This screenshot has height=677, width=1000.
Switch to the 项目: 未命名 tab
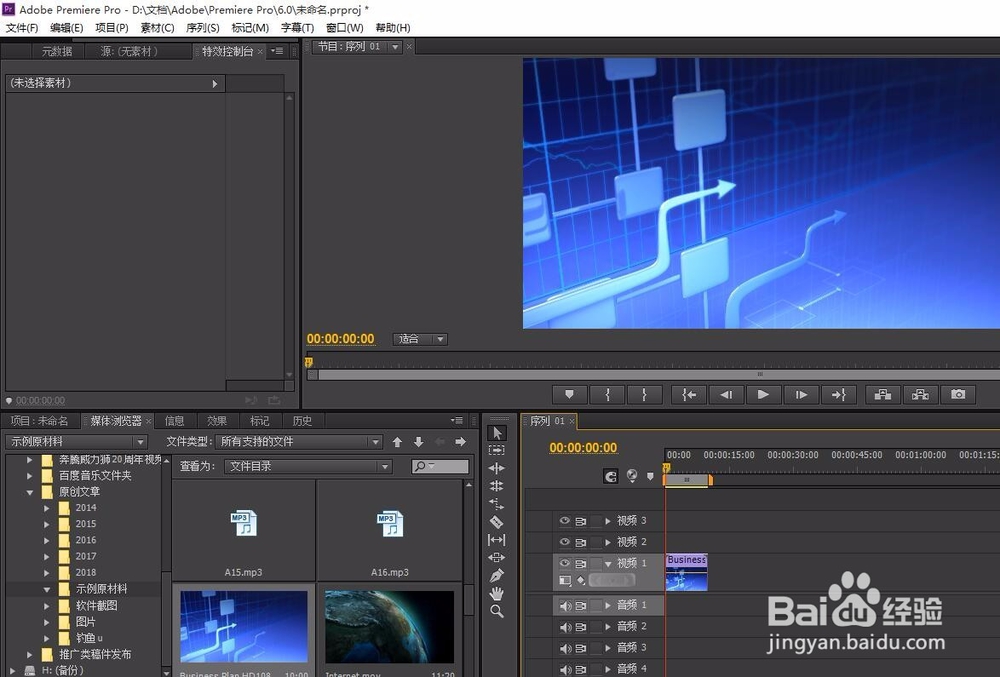coord(40,421)
